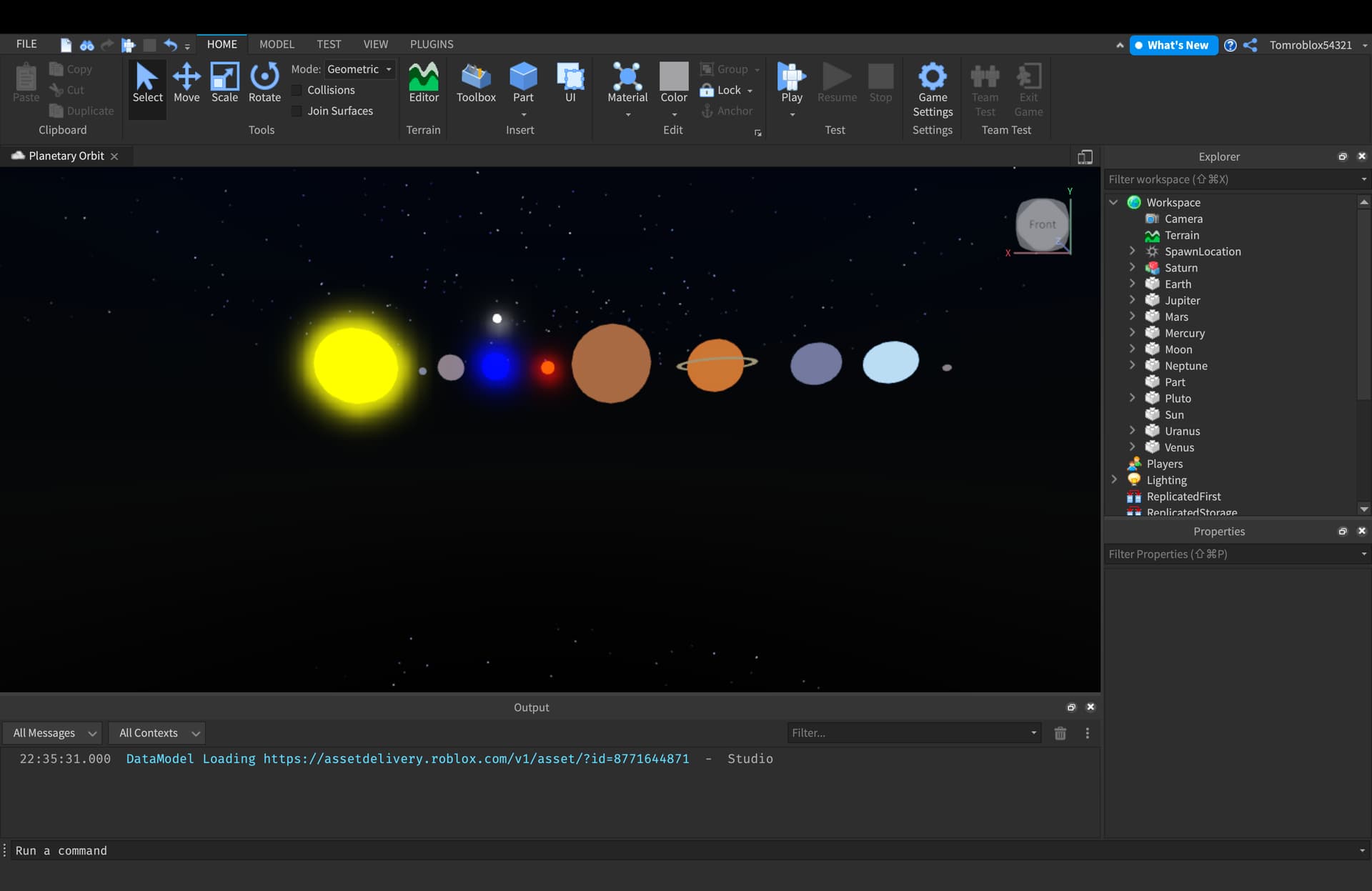This screenshot has width=1372, height=891.
Task: Open the PLUGINS ribbon tab
Action: pos(431,44)
